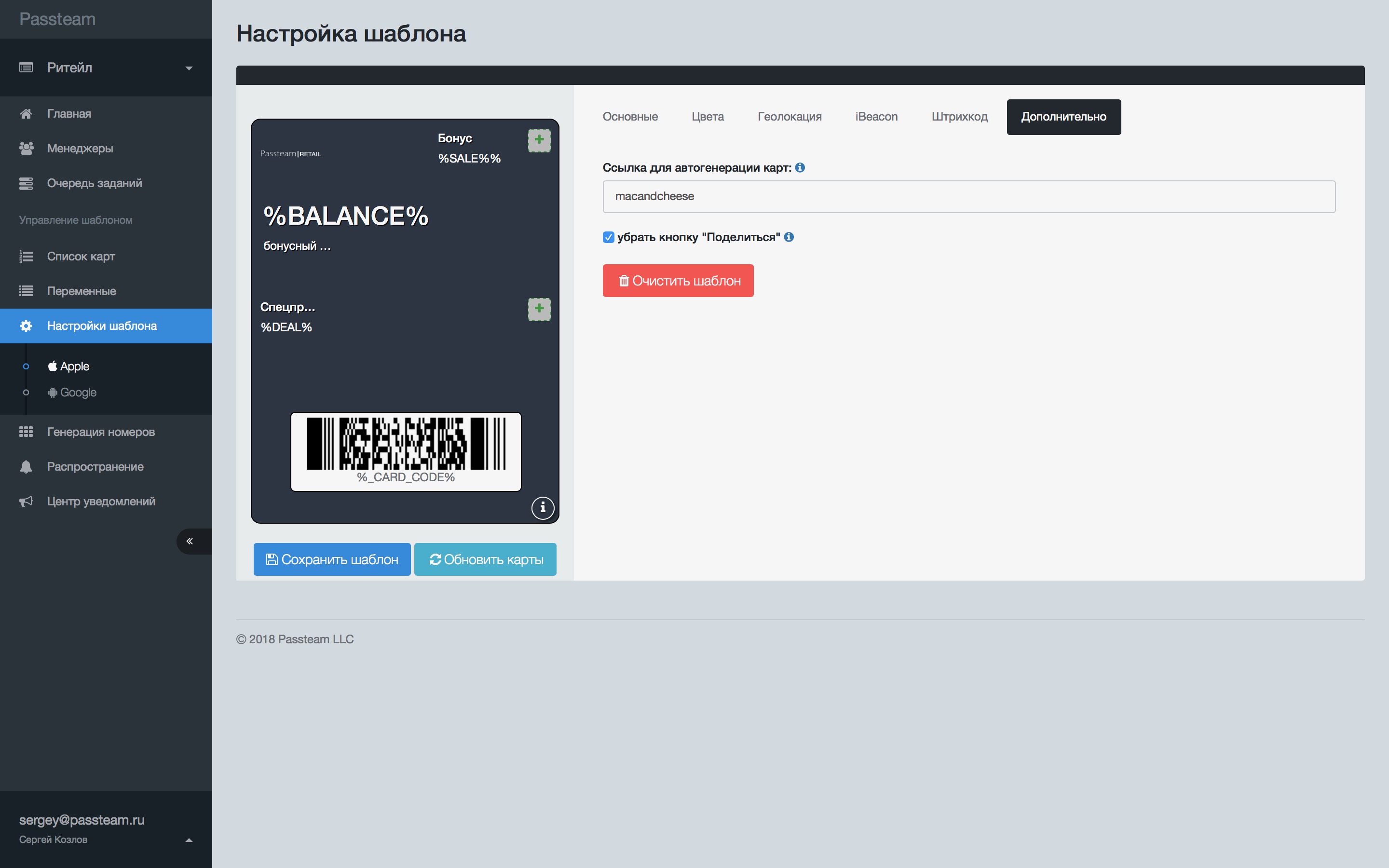
Task: Expand the user menu arrow by sergey@passteam.ru
Action: click(x=189, y=841)
